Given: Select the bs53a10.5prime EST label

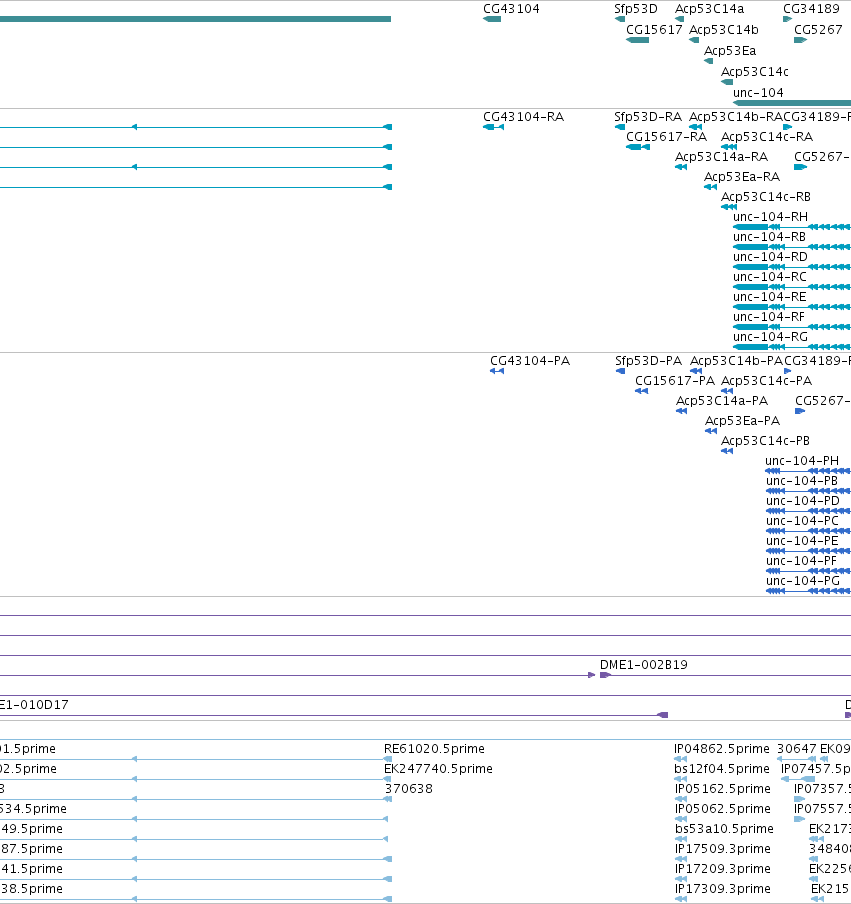Looking at the screenshot, I should coord(724,828).
